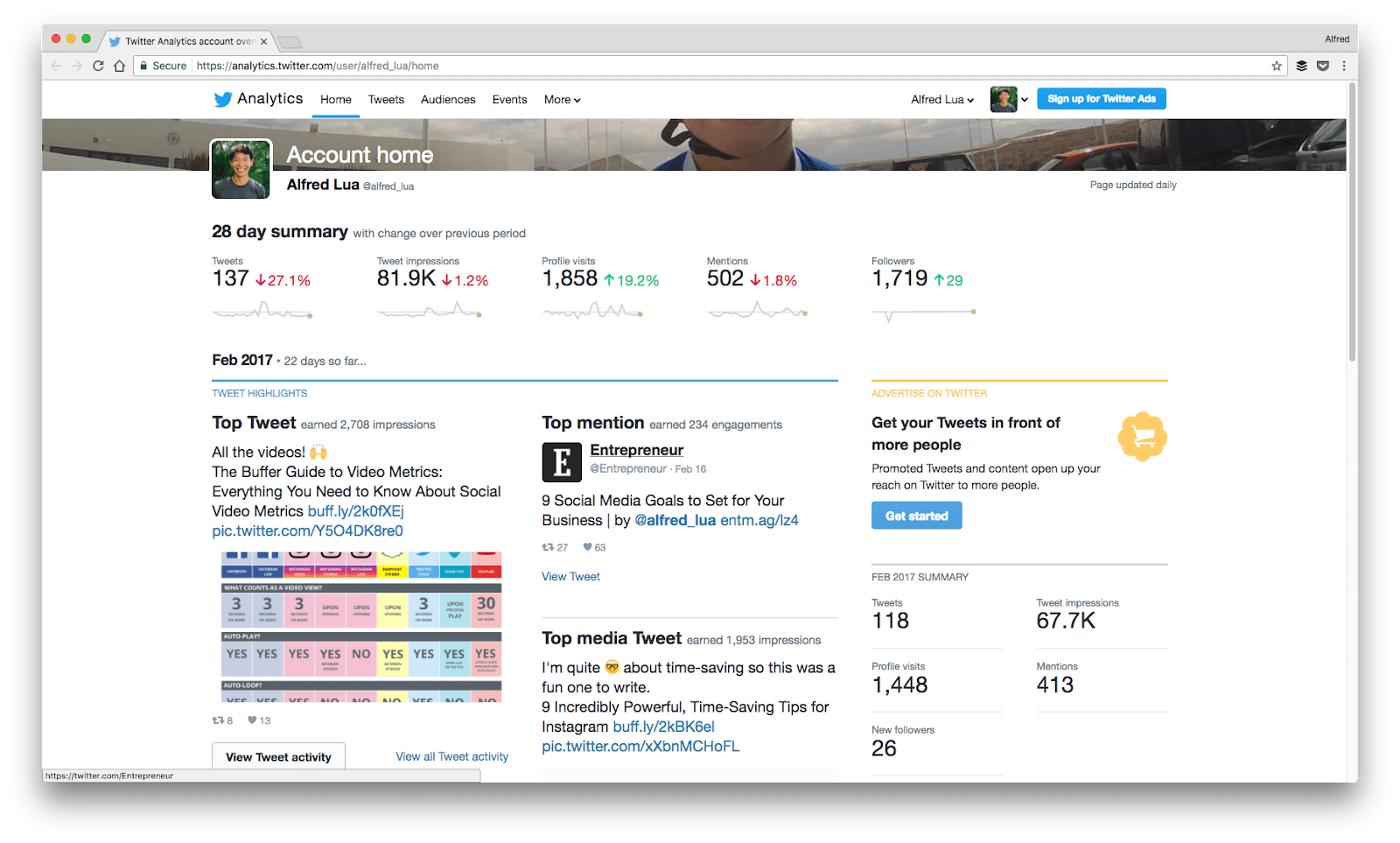
Task: Click Feb summary impressions value 67.7K
Action: (x=1066, y=621)
